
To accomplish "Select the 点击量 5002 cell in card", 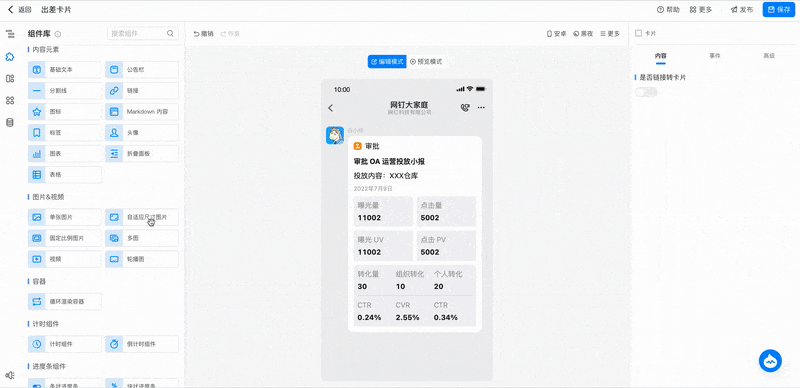I will tap(446, 211).
